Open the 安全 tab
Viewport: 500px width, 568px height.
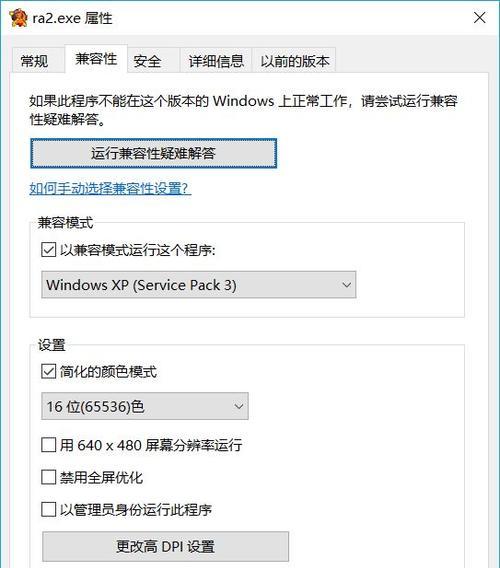[x=147, y=60]
